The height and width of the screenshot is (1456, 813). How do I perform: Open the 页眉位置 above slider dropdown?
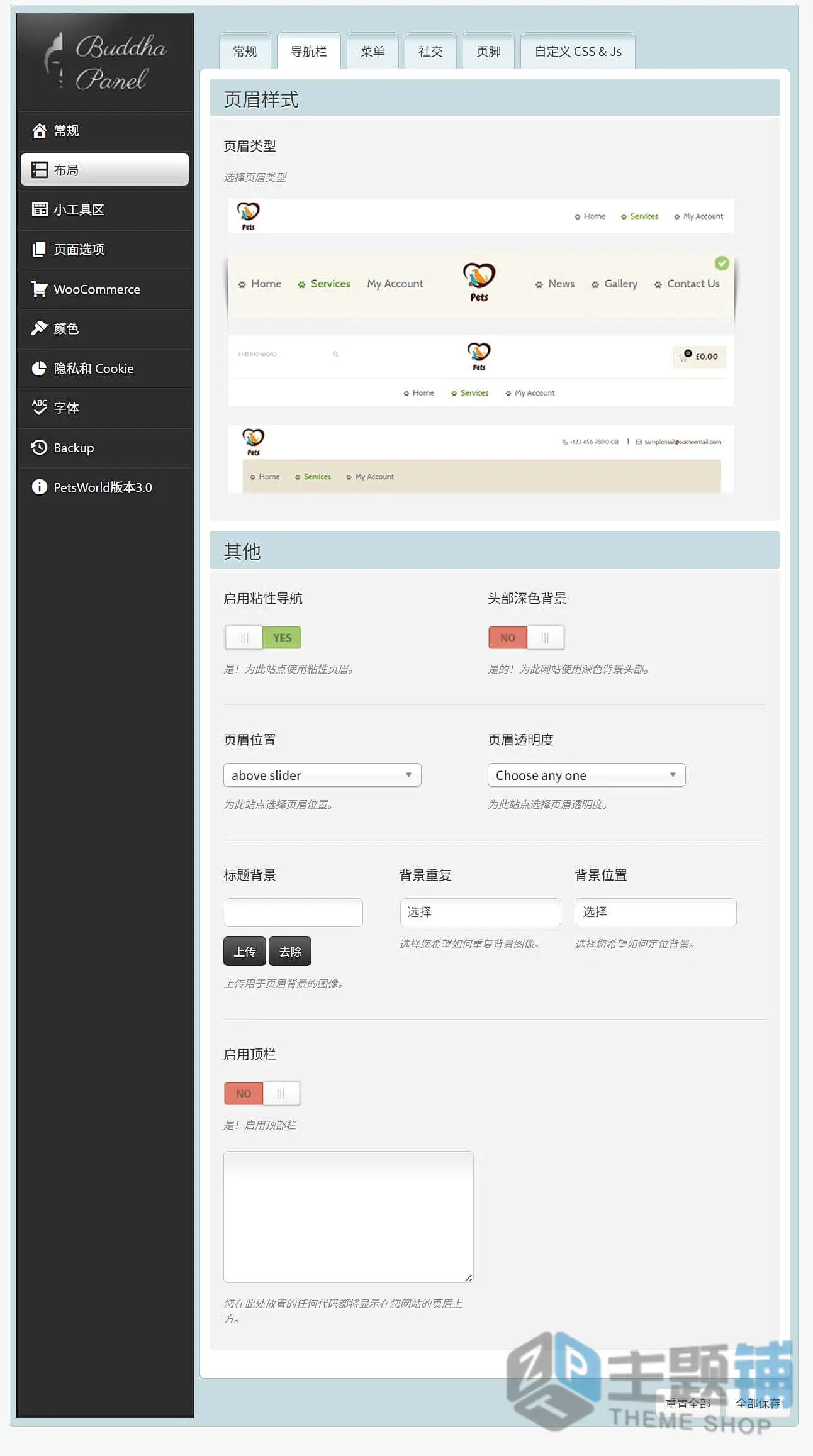point(322,775)
